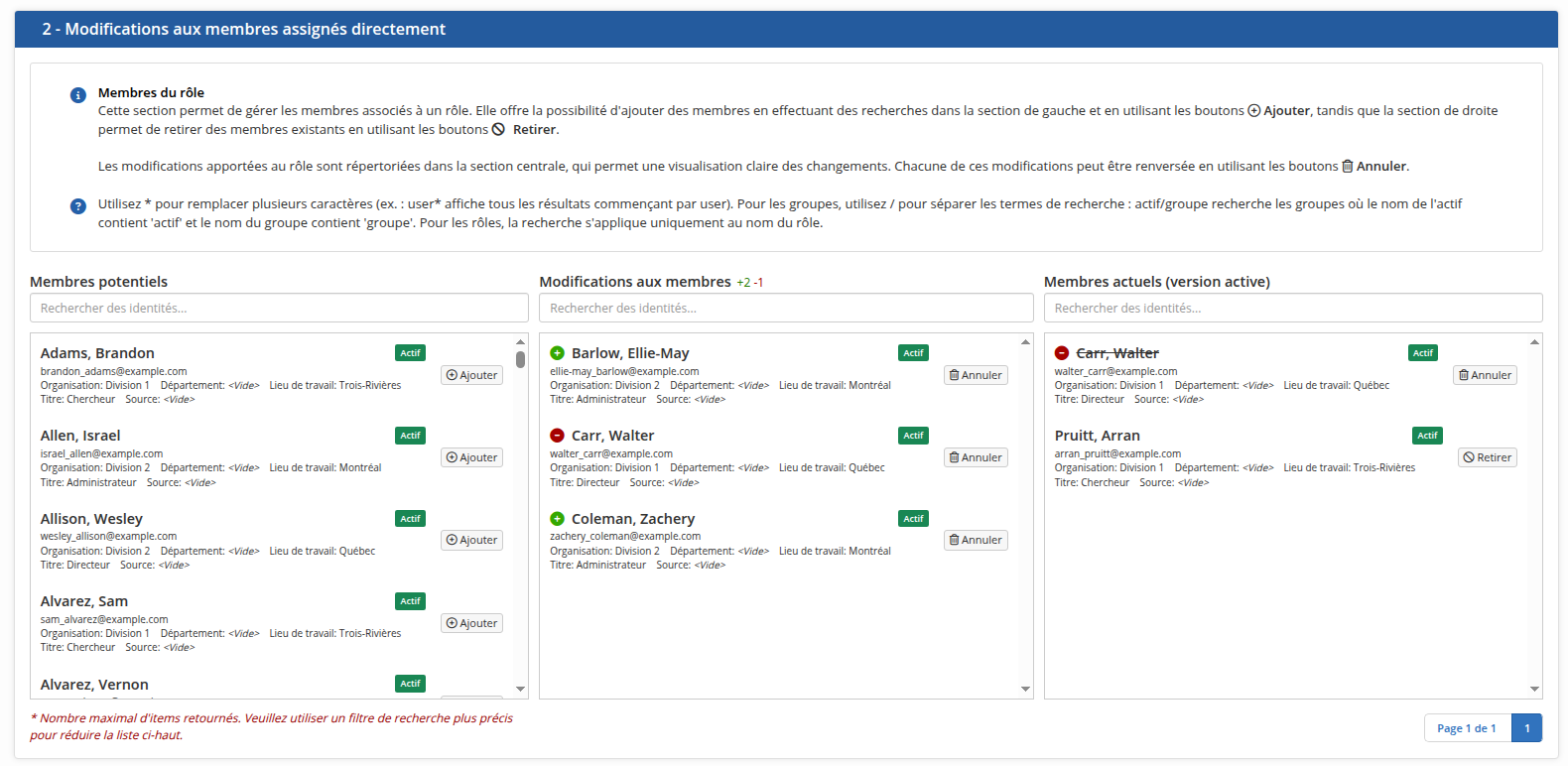Add Allison, Wesley with the Ajouter button

(x=471, y=540)
